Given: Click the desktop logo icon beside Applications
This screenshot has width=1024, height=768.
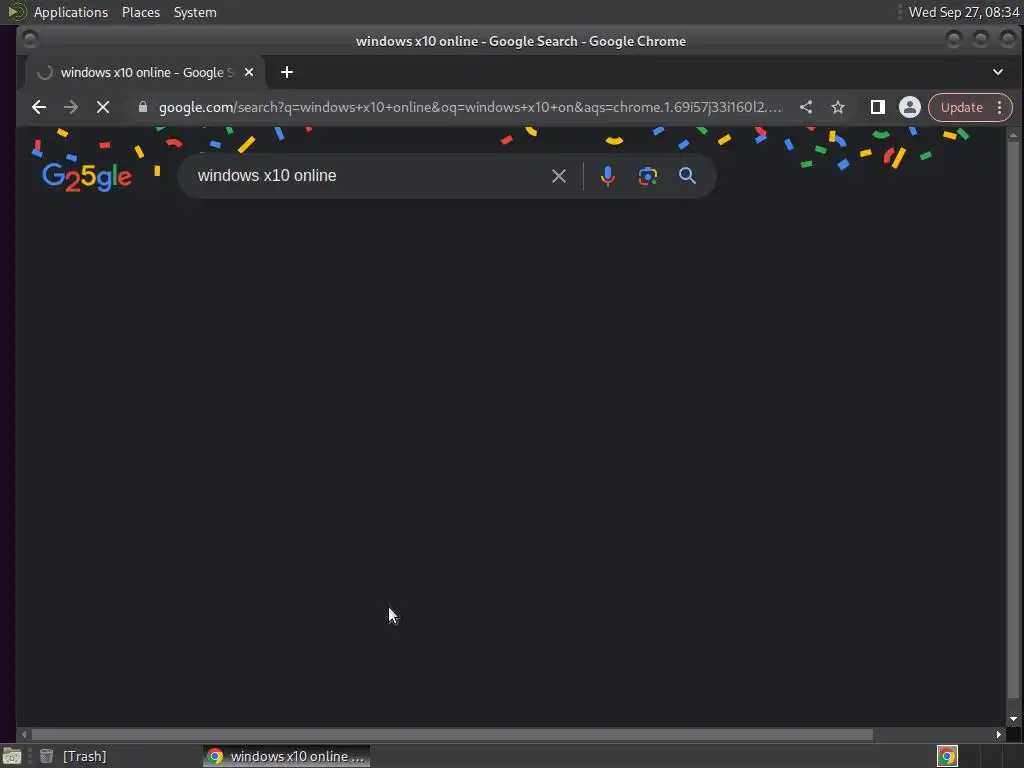Looking at the screenshot, I should pyautogui.click(x=16, y=12).
